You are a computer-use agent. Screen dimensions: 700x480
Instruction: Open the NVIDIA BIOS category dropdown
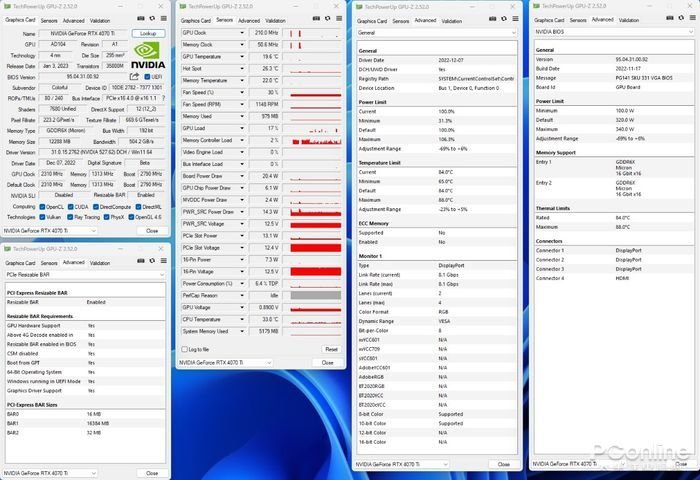pyautogui.click(x=614, y=32)
